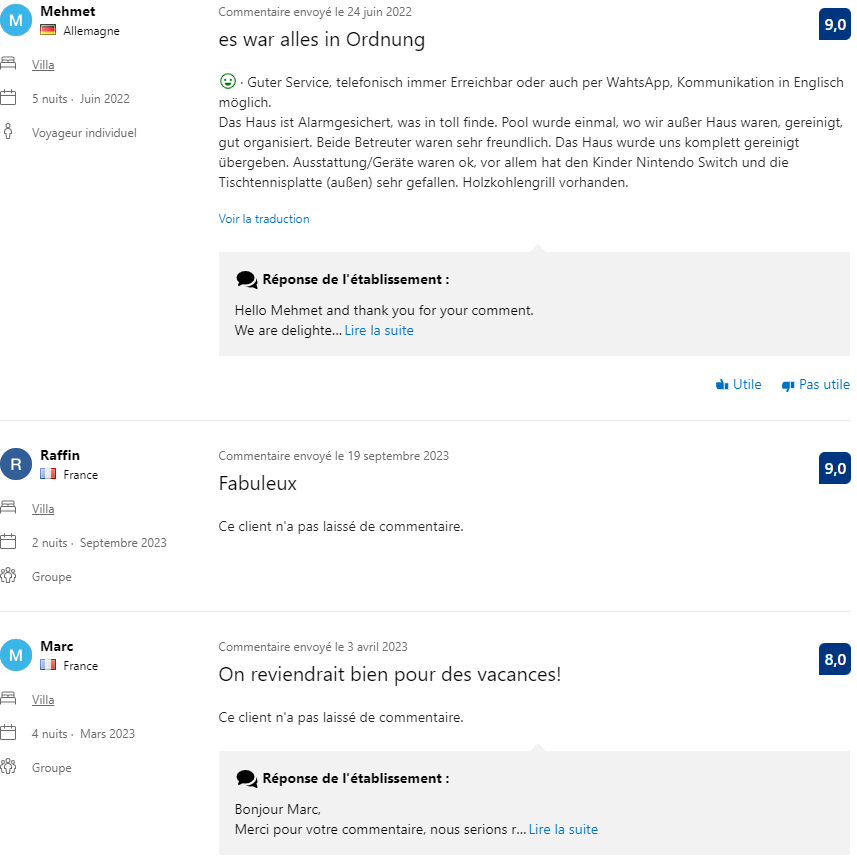The height and width of the screenshot is (858, 857).
Task: Mark Mehmet's review as Utile
Action: tap(746, 385)
